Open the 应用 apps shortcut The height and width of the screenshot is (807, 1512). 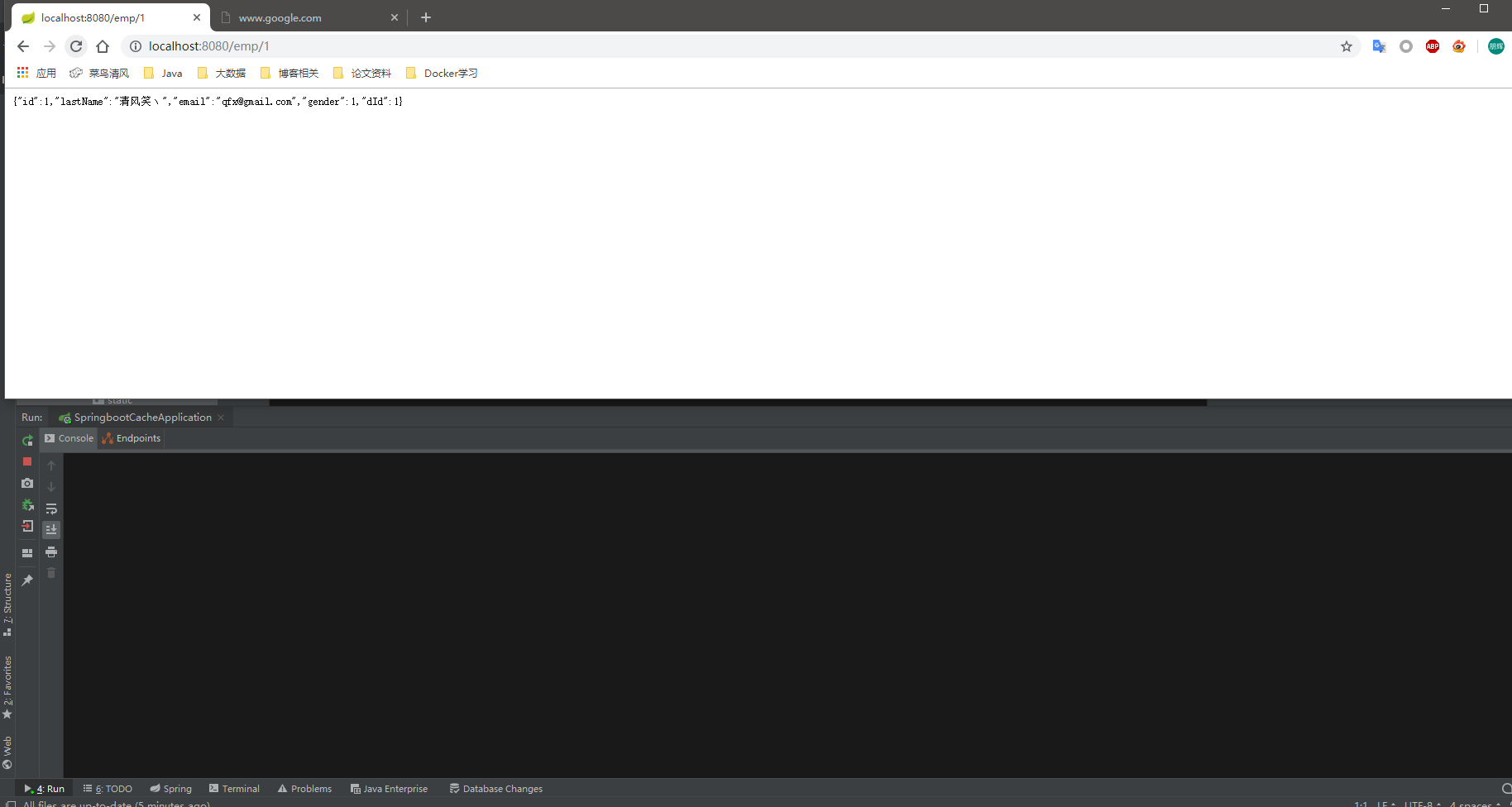point(36,73)
